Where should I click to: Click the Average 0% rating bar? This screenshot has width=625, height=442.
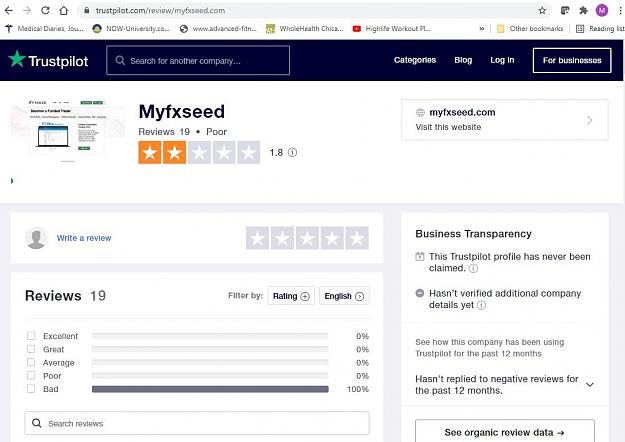[210, 362]
